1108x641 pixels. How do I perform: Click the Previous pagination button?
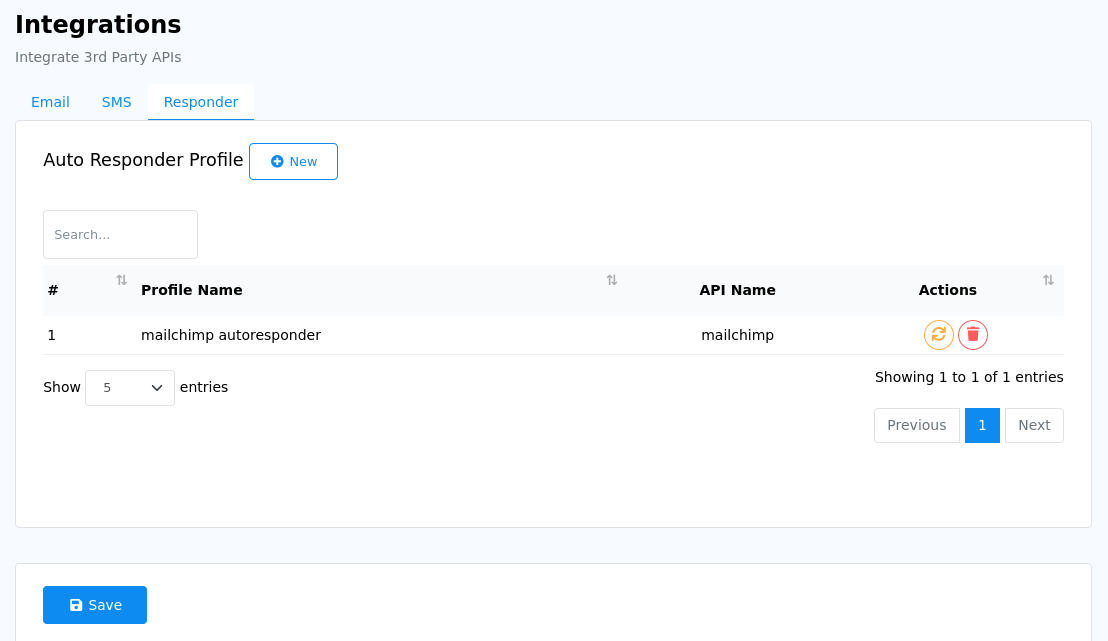[x=916, y=424]
